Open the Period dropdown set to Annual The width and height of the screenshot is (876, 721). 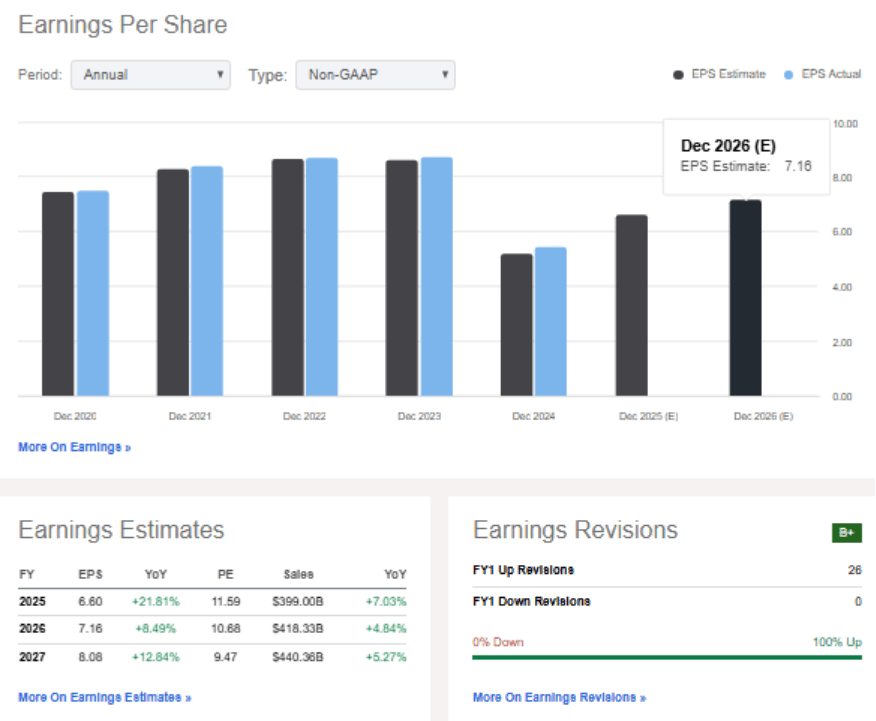point(150,75)
